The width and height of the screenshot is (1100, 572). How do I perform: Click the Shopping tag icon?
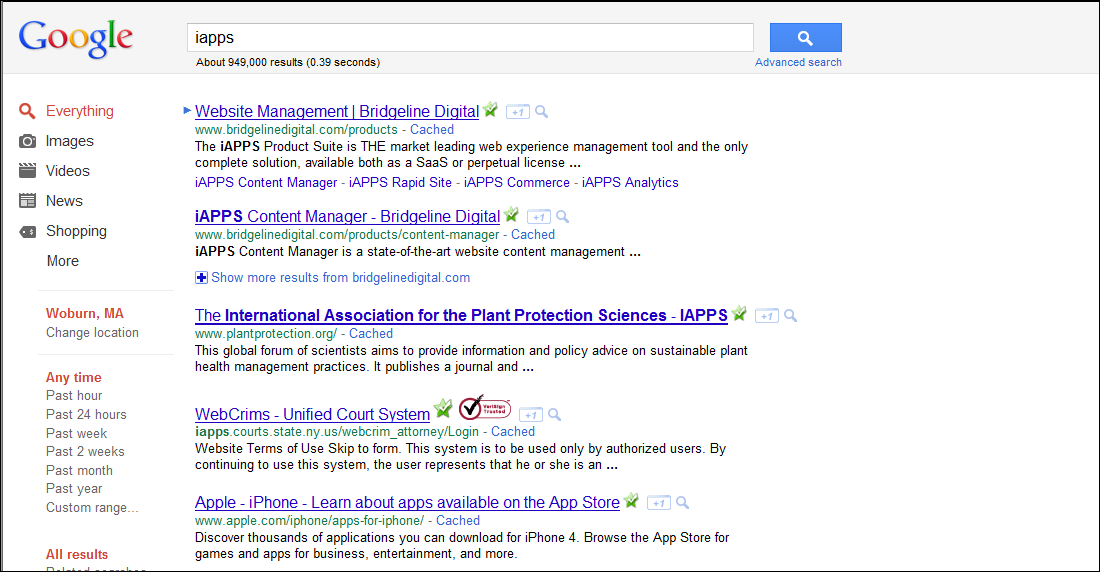click(x=27, y=232)
